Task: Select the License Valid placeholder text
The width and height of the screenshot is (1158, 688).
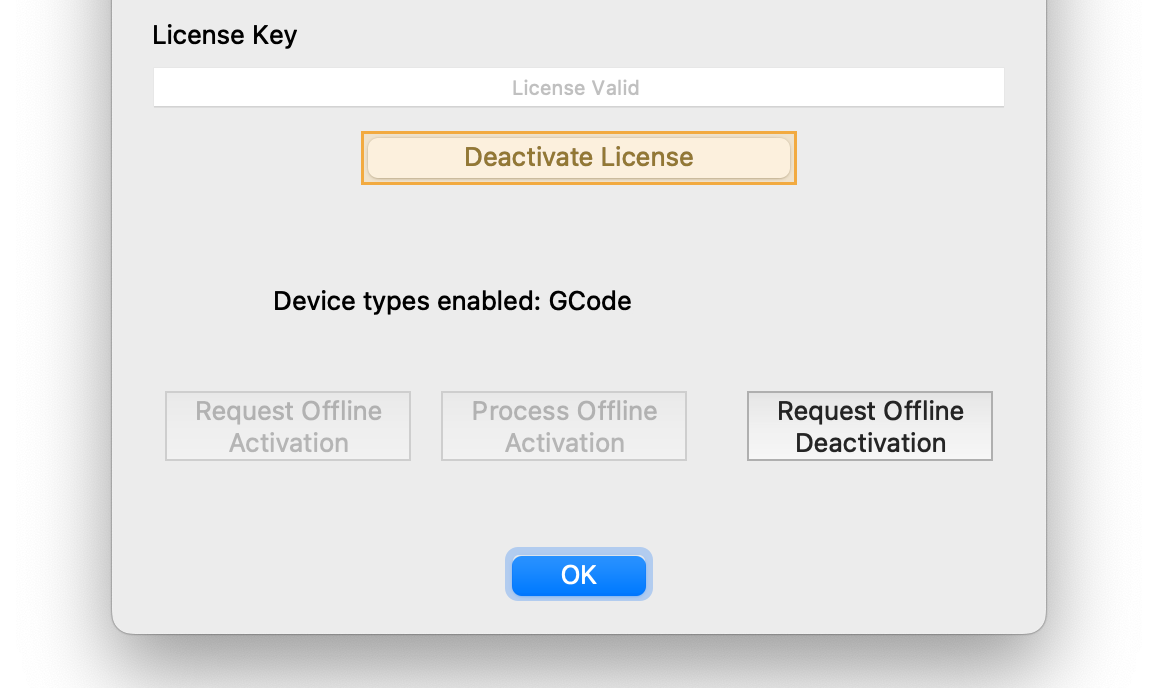Action: (576, 88)
